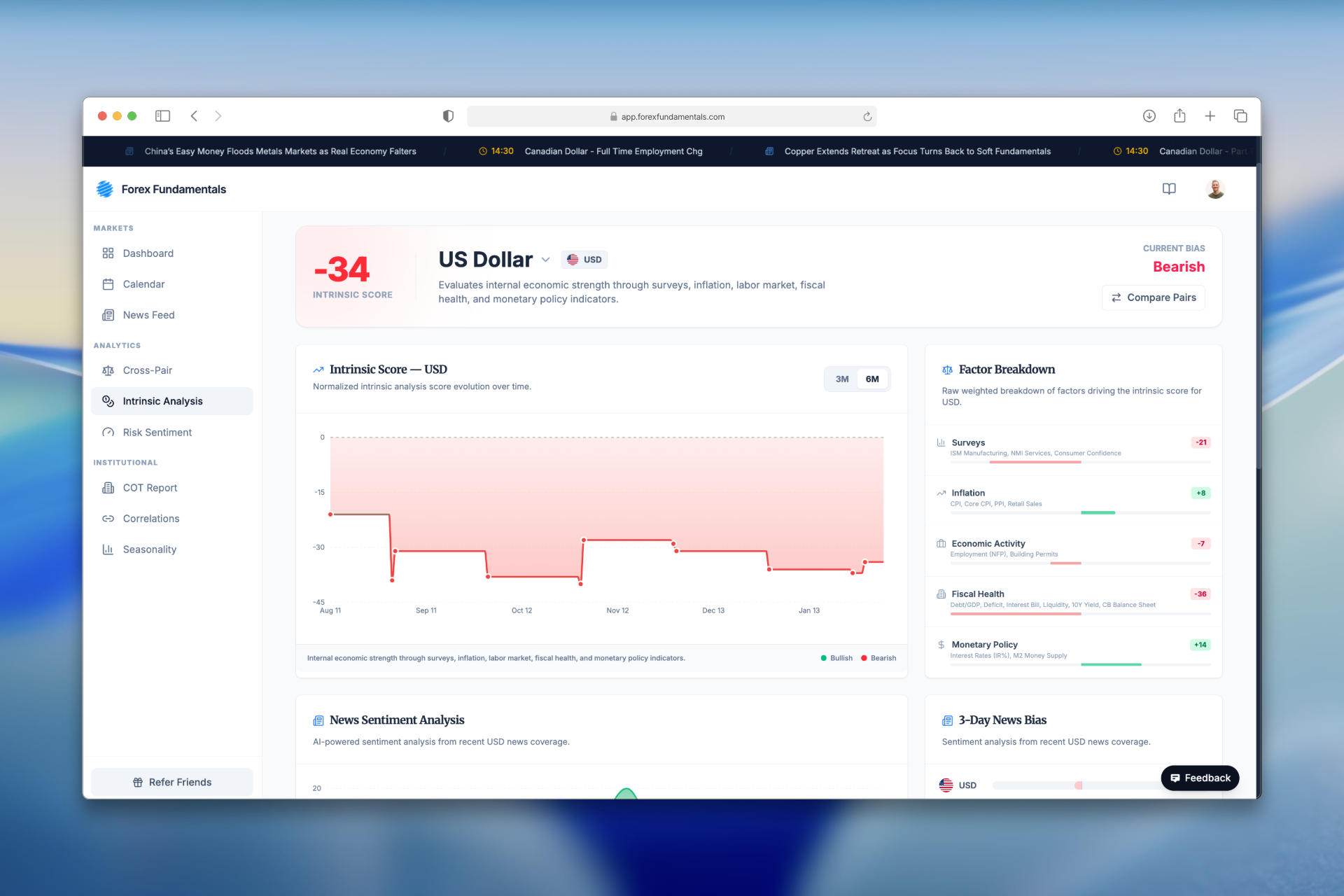Screen dimensions: 1344x896
Task: Switch chart range to 3M
Action: [841, 379]
